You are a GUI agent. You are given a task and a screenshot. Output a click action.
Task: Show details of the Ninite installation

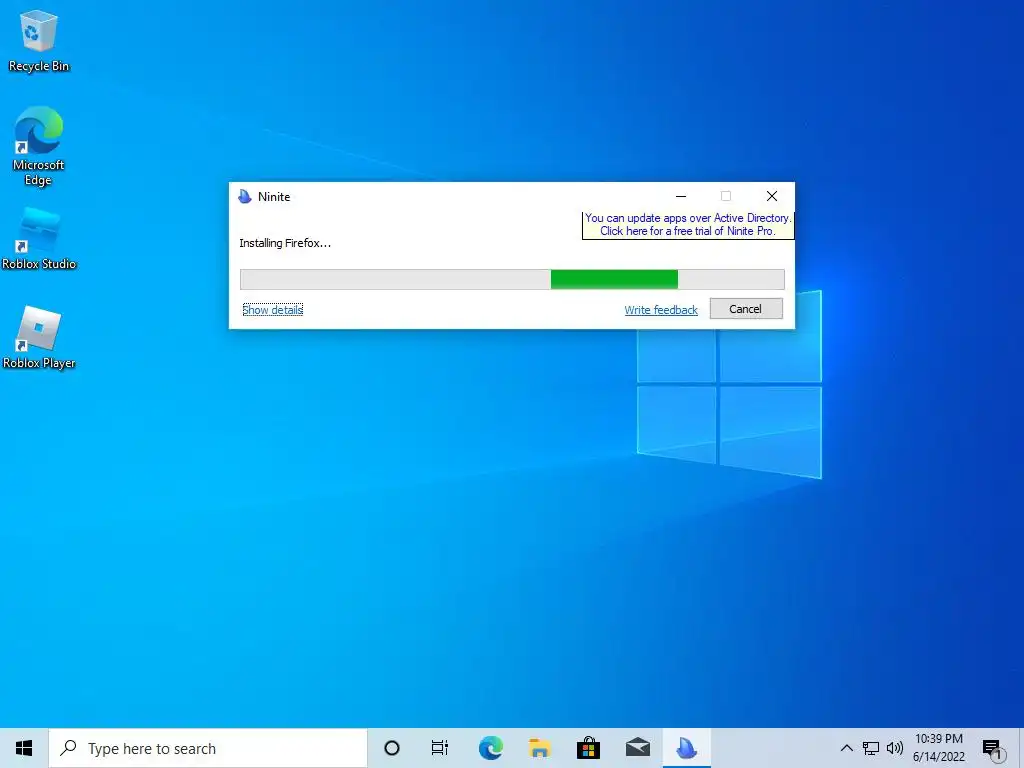[272, 310]
